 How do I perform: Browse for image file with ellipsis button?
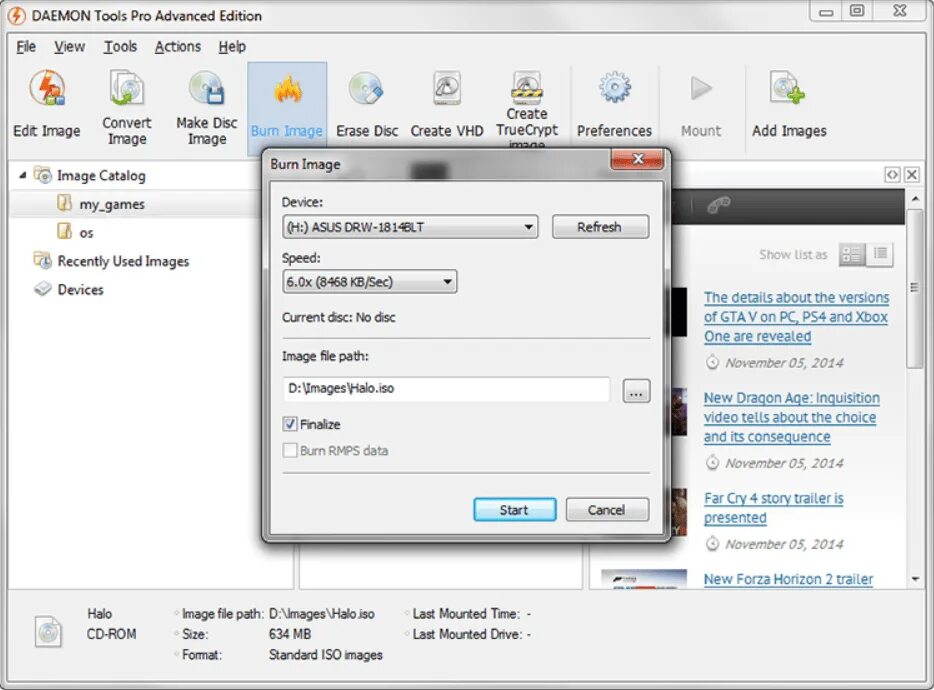click(x=636, y=391)
